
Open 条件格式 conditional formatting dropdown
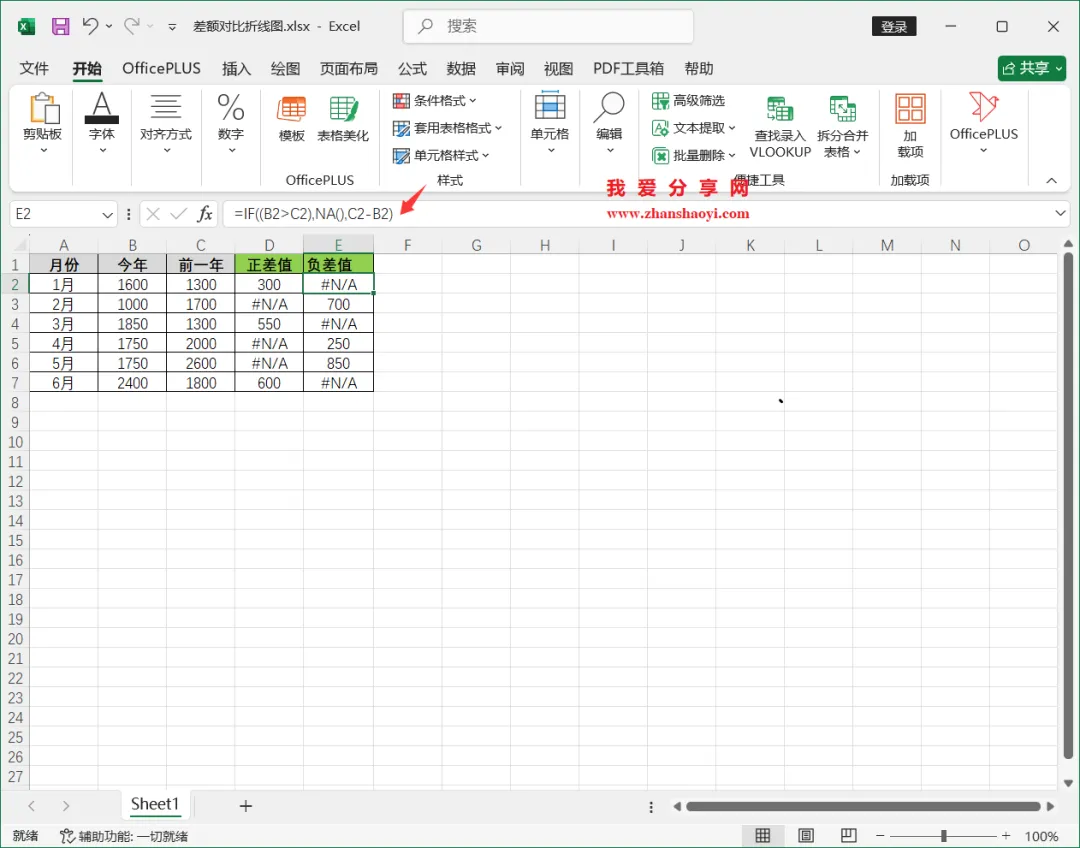tap(435, 101)
